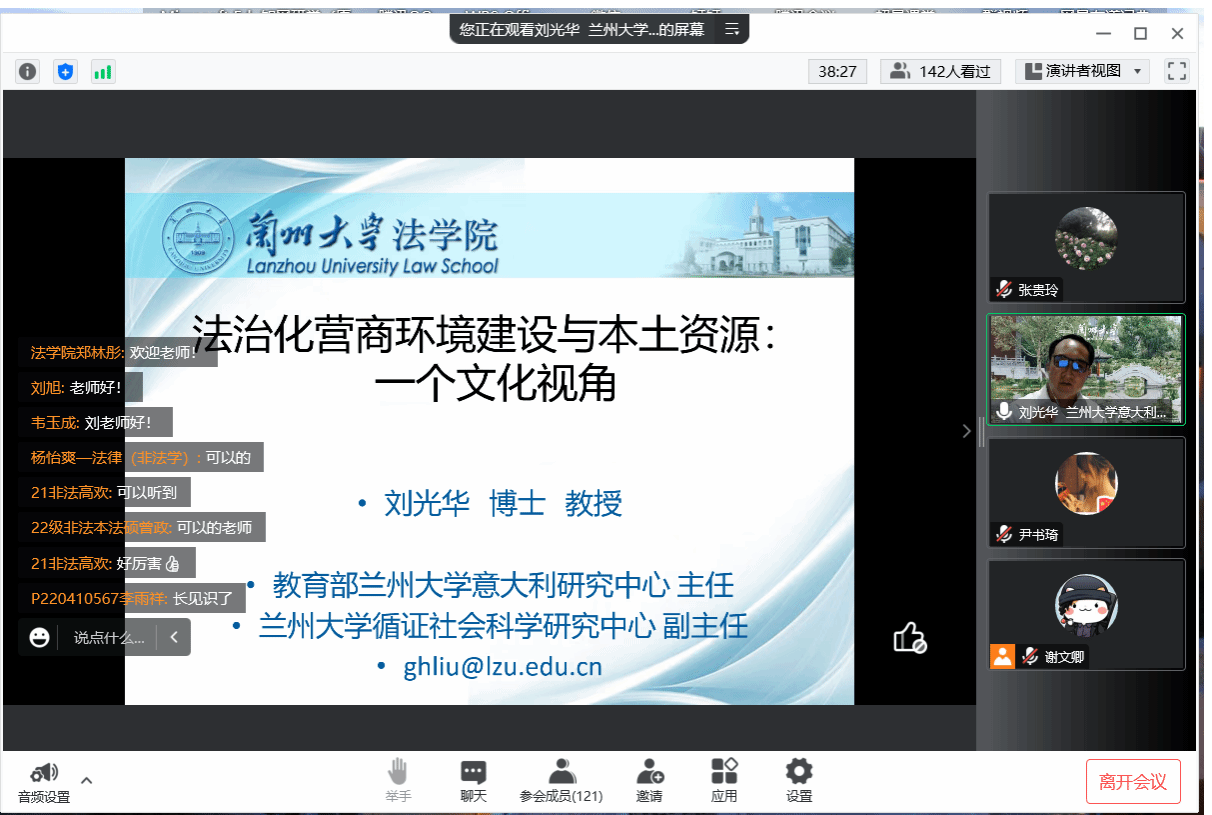The image size is (1212, 815).
Task: Open the meeting info icon
Action: tap(27, 71)
